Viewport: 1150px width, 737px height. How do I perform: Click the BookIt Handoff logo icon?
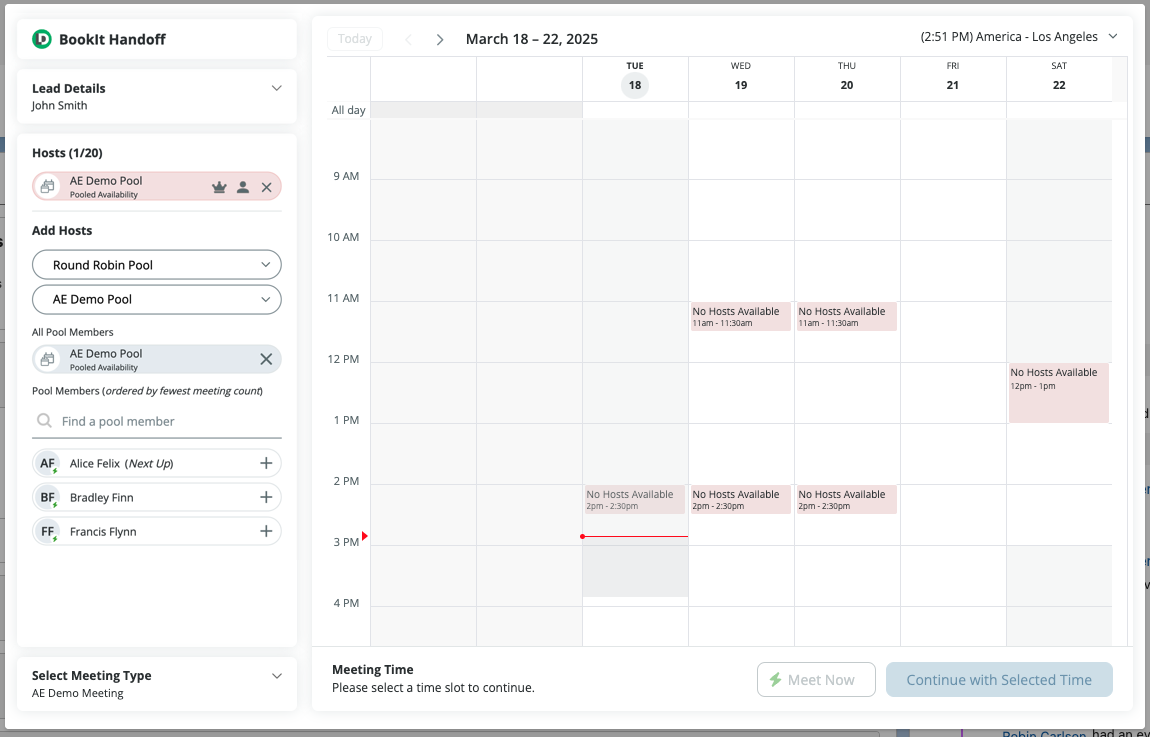point(42,39)
